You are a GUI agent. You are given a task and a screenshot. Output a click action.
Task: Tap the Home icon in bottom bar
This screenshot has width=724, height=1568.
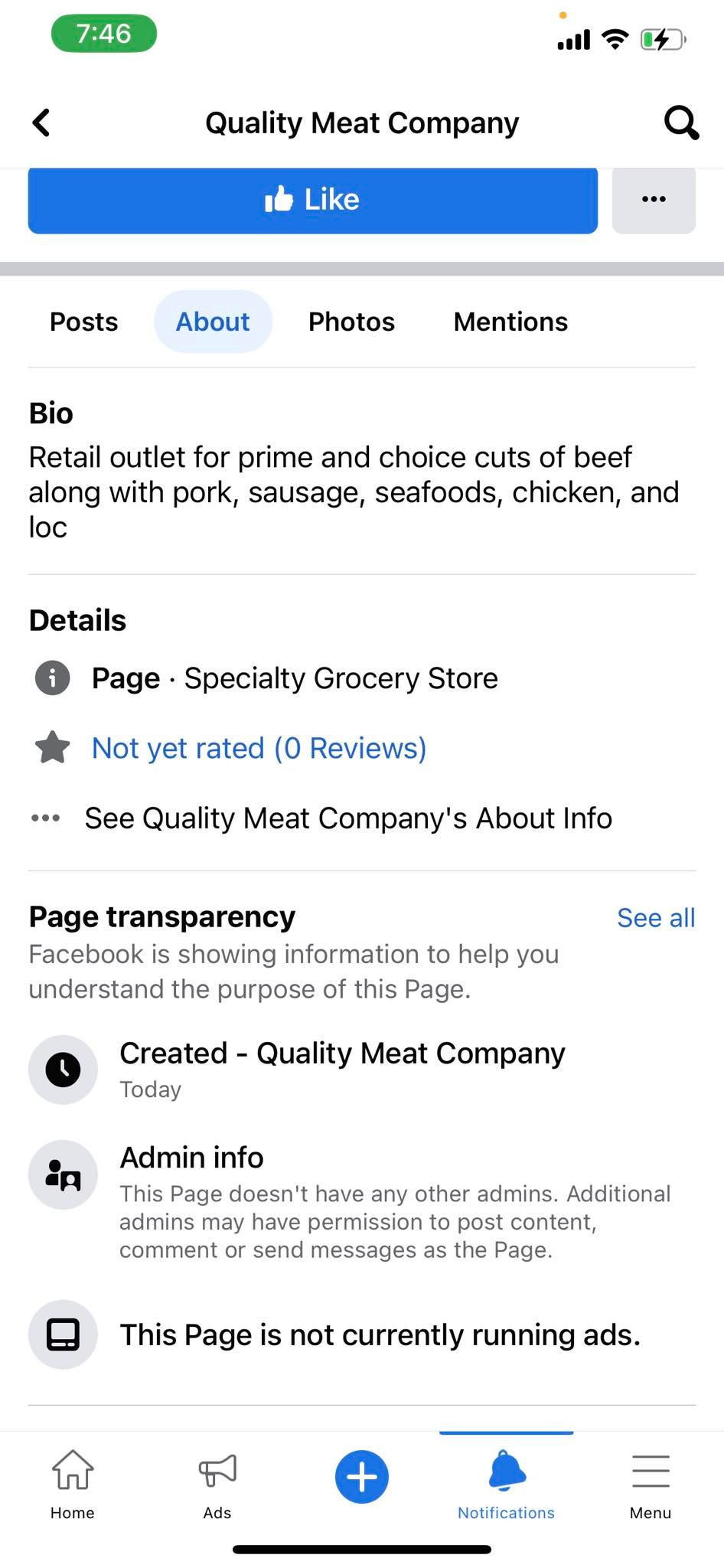(x=73, y=1470)
